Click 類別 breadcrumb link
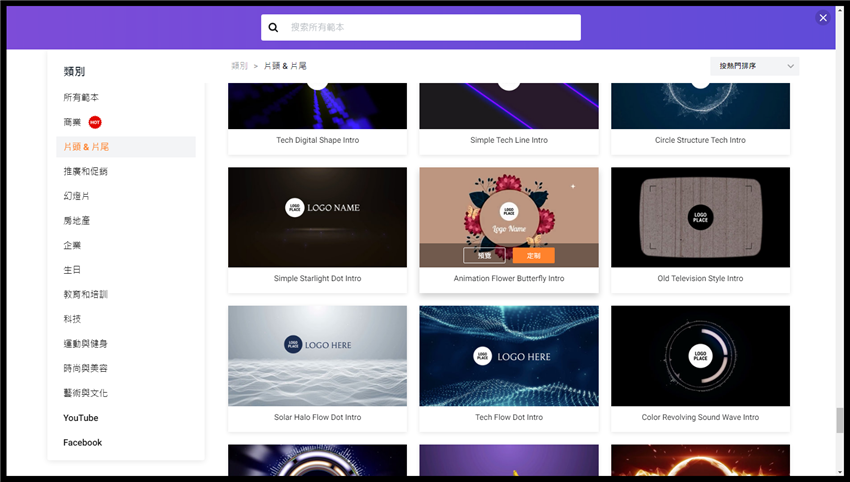The image size is (850, 482). pyautogui.click(x=239, y=66)
